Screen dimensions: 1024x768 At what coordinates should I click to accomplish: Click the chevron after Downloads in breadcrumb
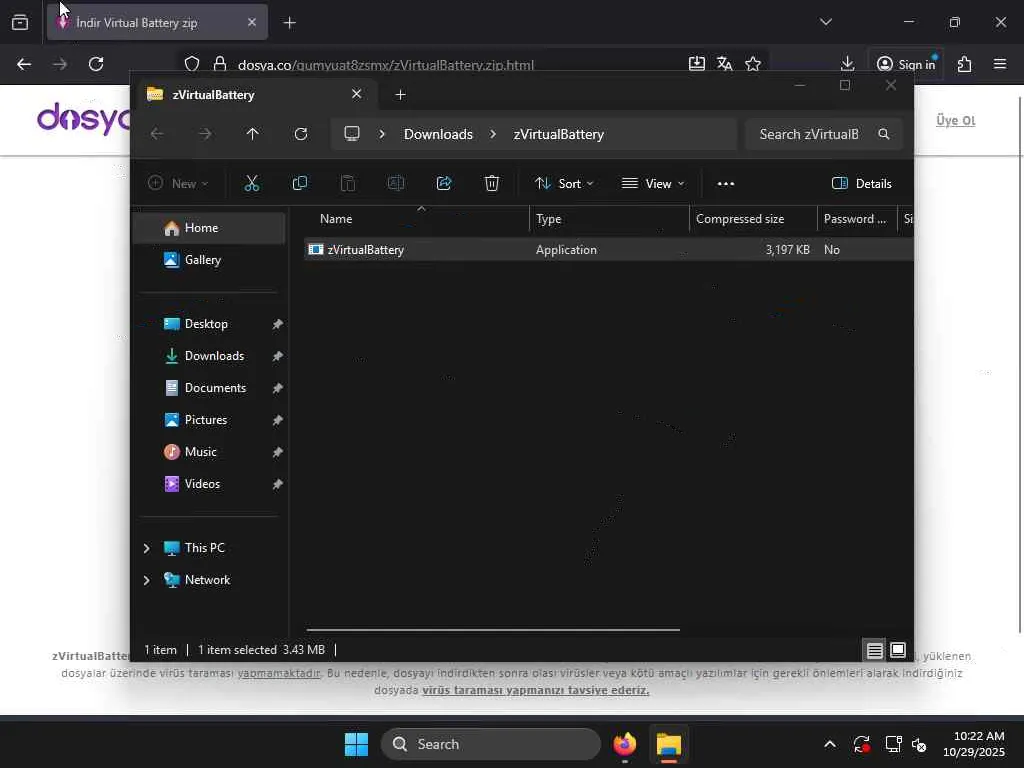tap(493, 134)
